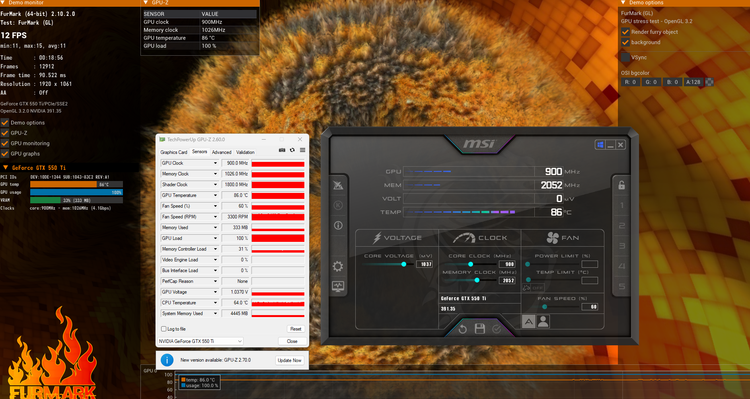Click the Fan Speed slider handle

click(544, 307)
